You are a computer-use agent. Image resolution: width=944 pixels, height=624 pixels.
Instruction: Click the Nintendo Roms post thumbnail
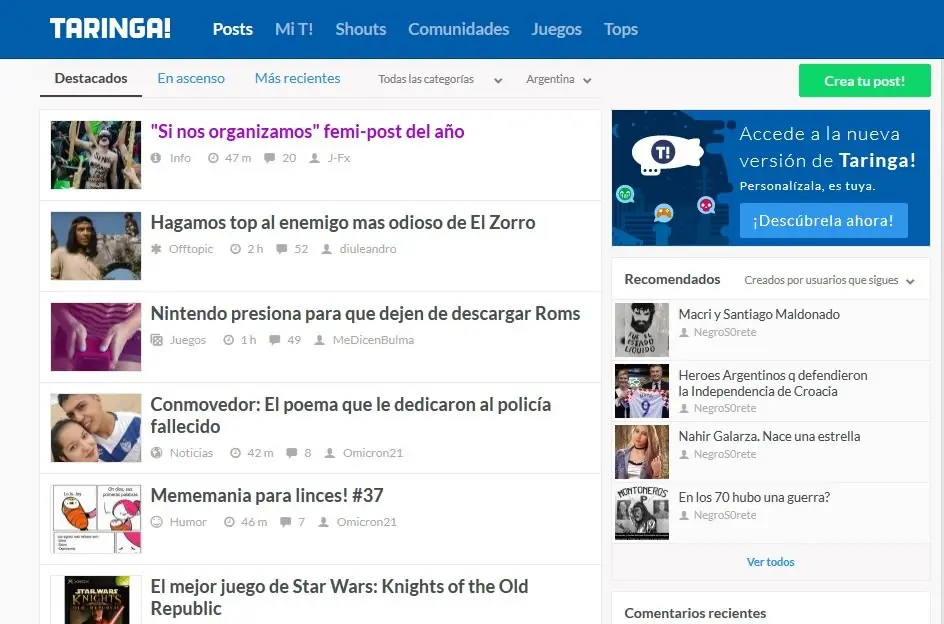pyautogui.click(x=96, y=337)
